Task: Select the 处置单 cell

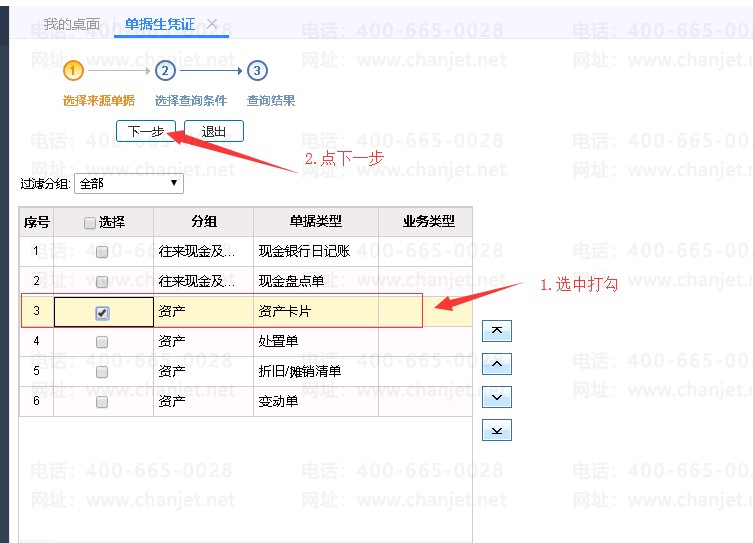Action: point(316,341)
